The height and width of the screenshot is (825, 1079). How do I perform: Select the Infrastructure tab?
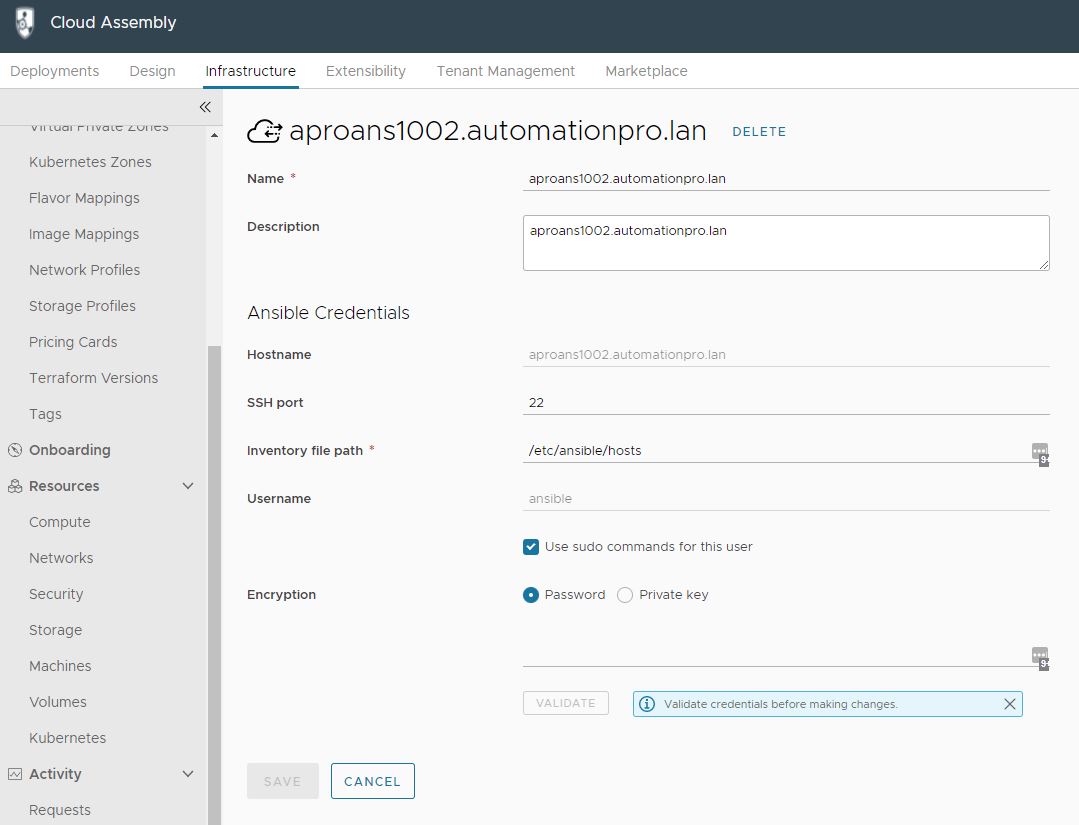tap(250, 71)
